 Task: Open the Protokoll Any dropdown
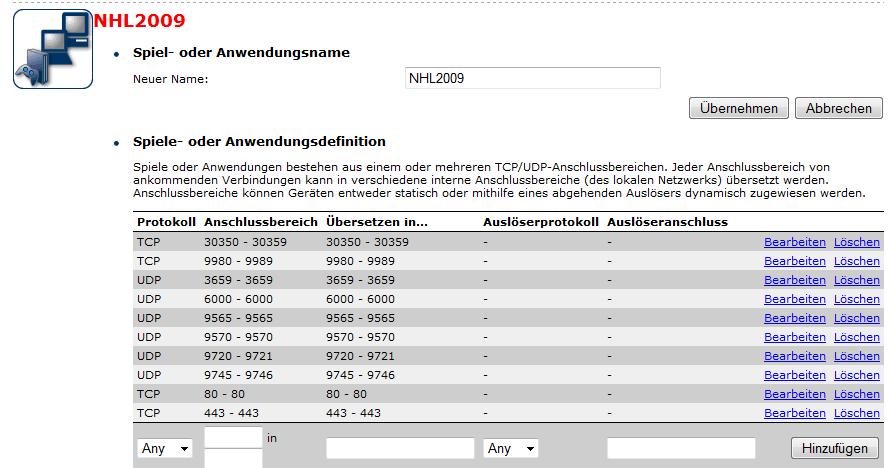click(x=165, y=449)
